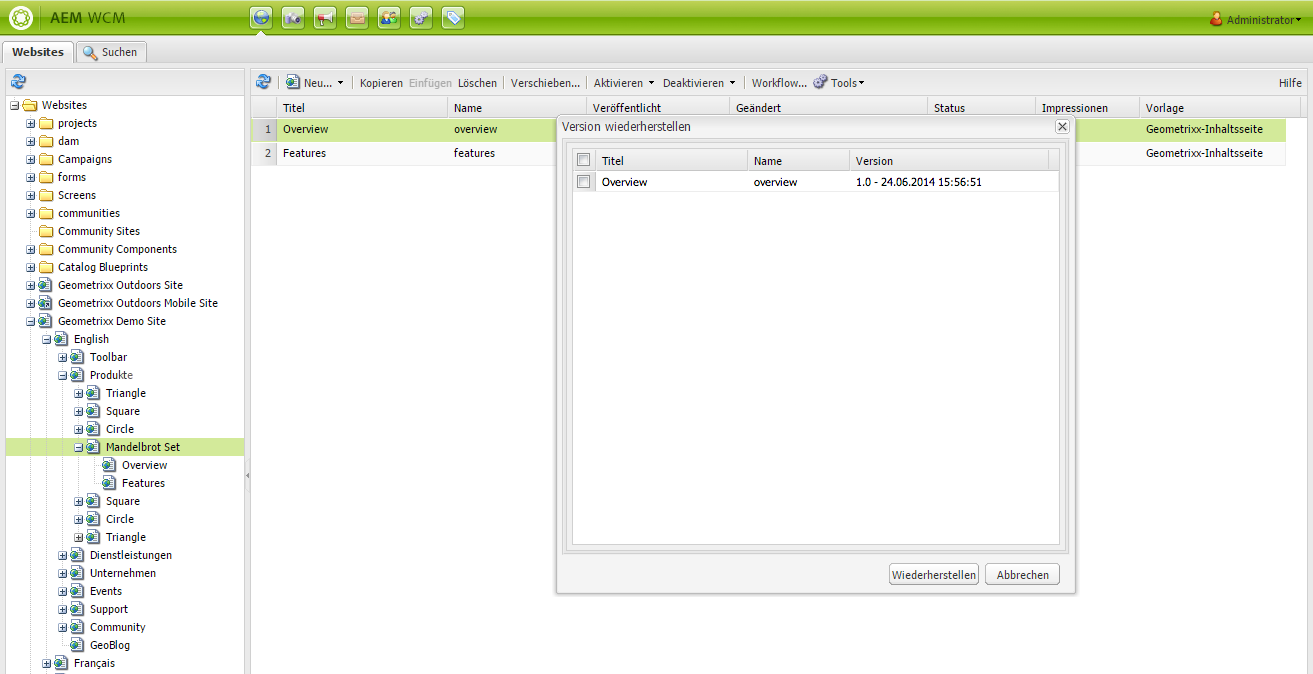Click the Administrator user avatar icon

coord(1217,18)
